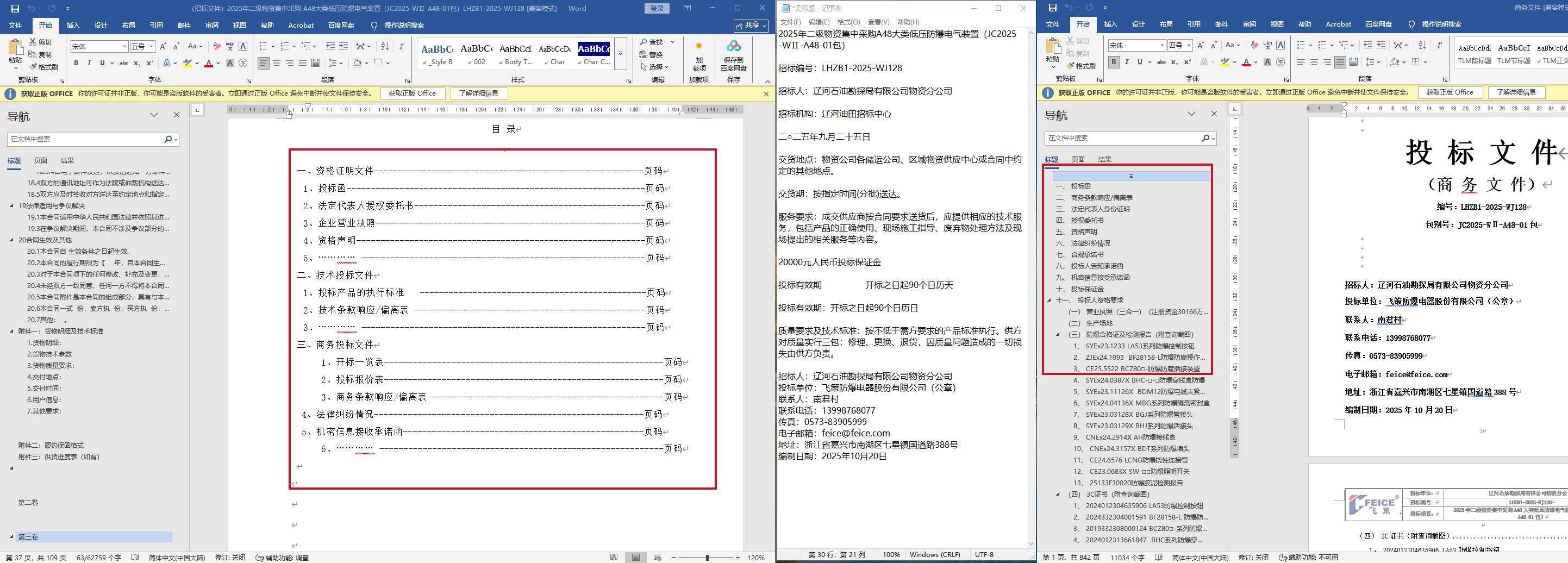Click Grow Font icon in left Word
Image resolution: width=1568 pixels, height=563 pixels.
pos(163,46)
